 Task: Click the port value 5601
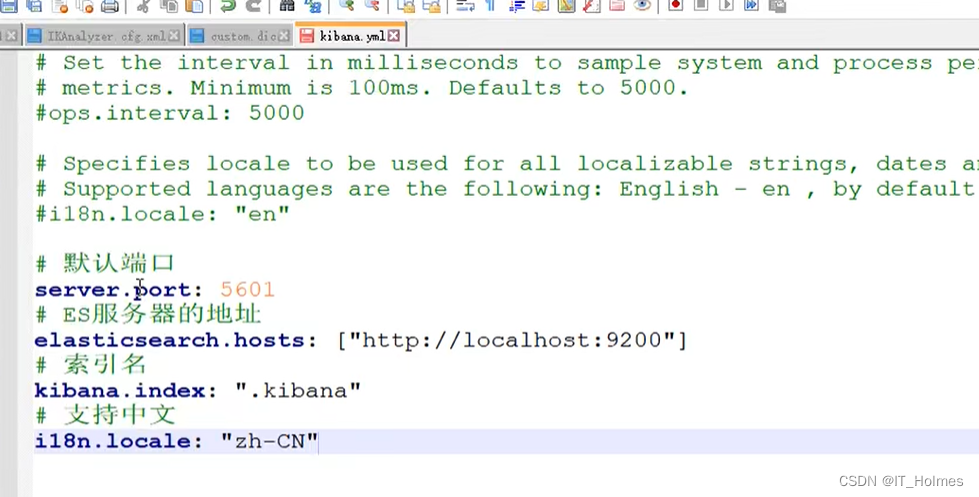pyautogui.click(x=247, y=290)
